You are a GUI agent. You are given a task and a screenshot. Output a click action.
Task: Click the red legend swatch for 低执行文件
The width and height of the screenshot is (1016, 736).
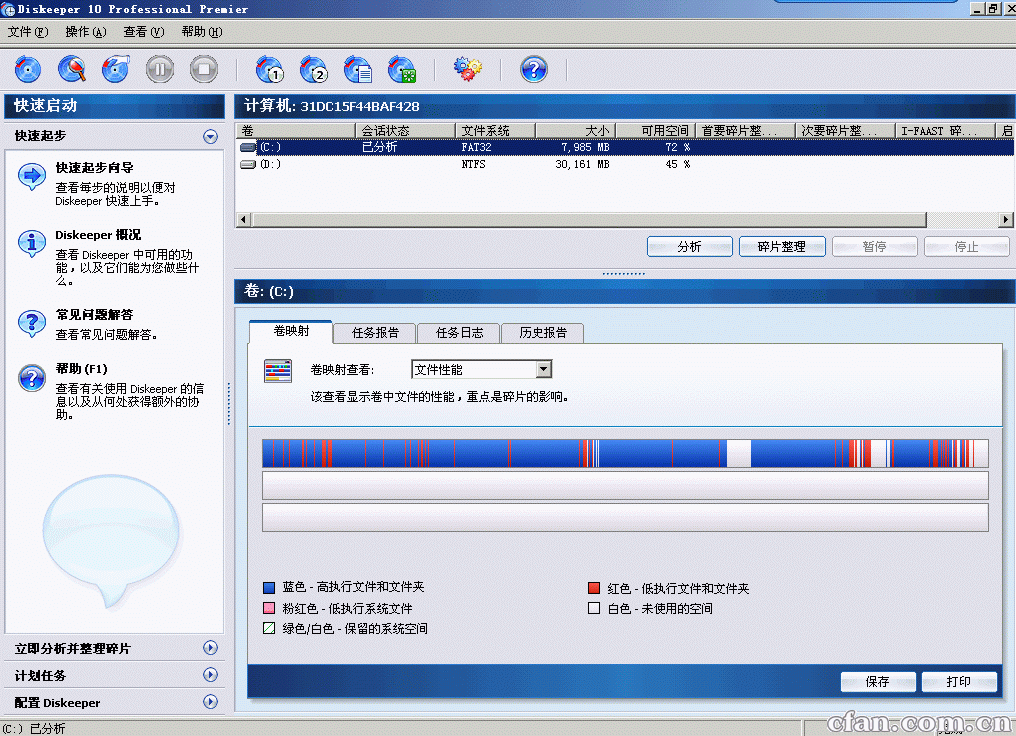point(594,588)
